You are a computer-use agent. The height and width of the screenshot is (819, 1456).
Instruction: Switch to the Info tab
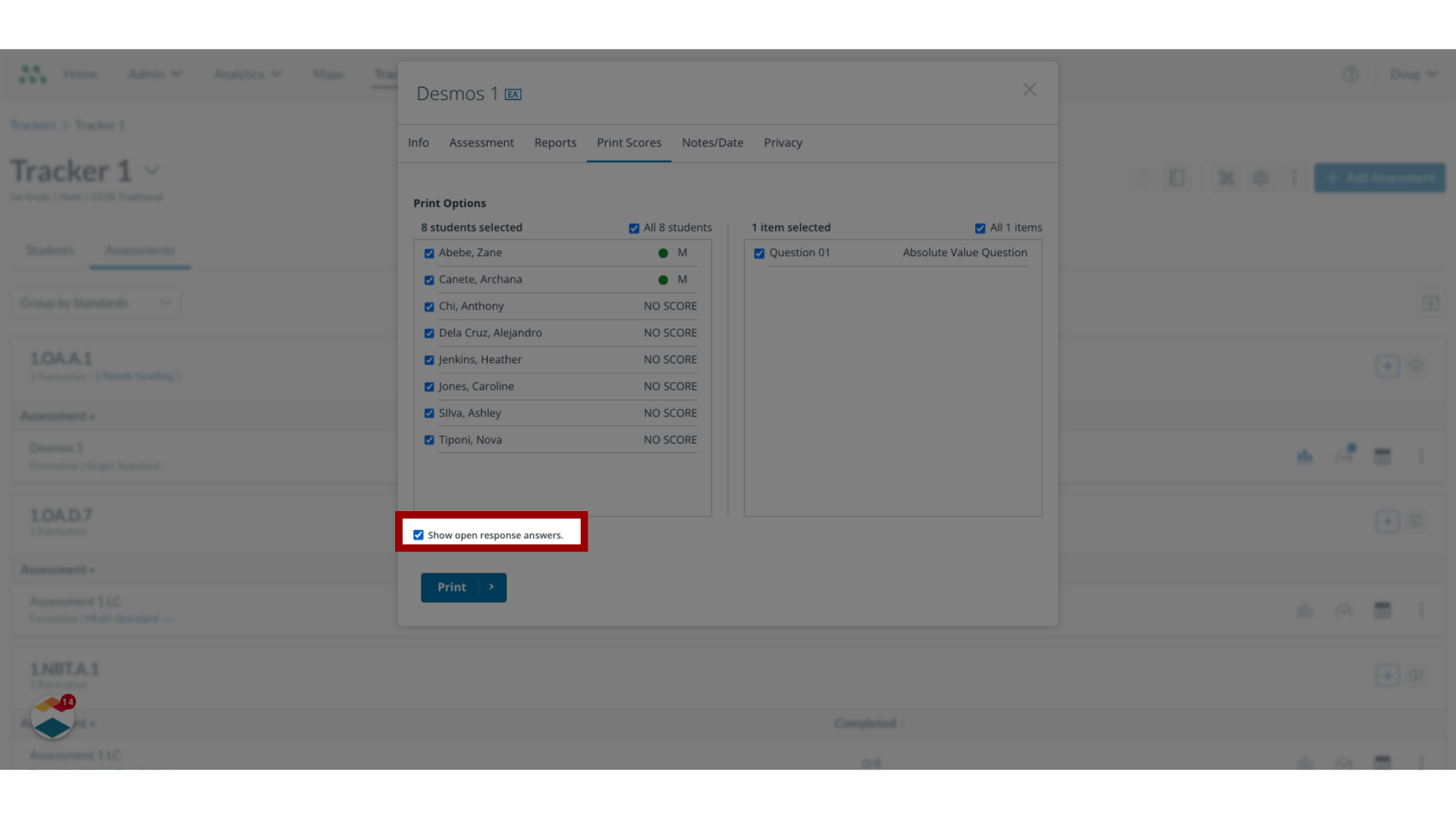[x=418, y=143]
